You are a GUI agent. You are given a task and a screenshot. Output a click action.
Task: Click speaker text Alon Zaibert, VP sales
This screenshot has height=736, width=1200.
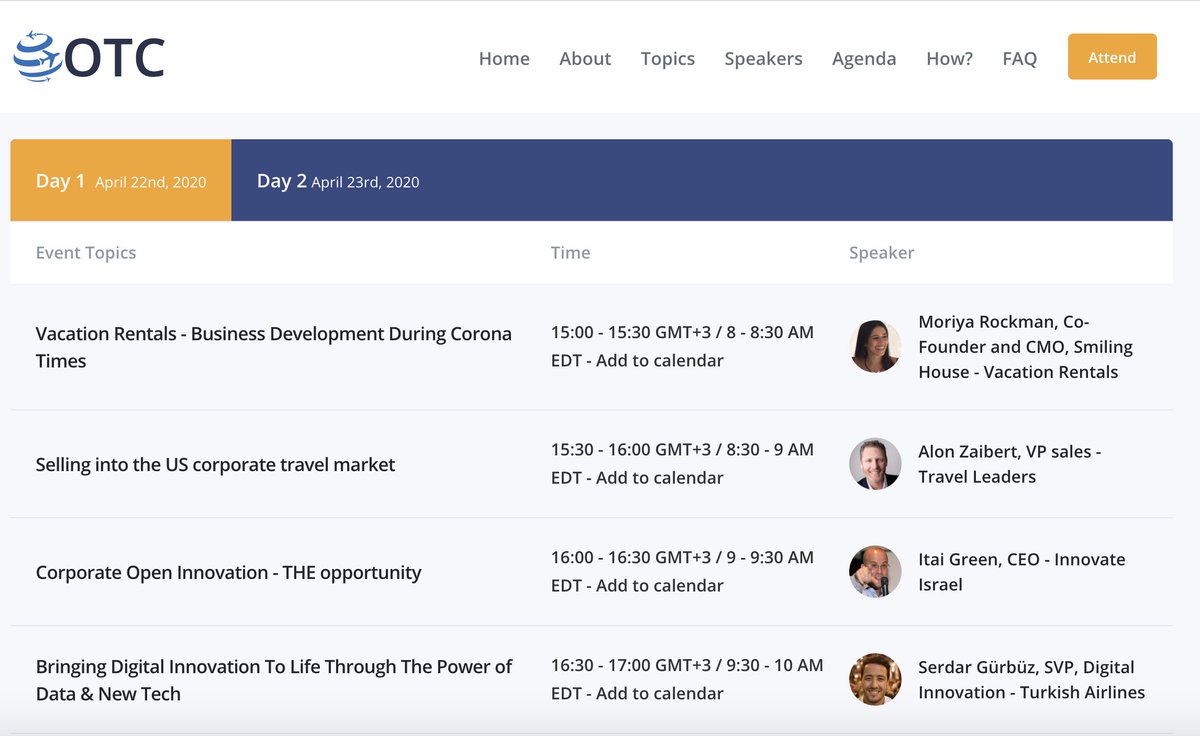click(1009, 464)
